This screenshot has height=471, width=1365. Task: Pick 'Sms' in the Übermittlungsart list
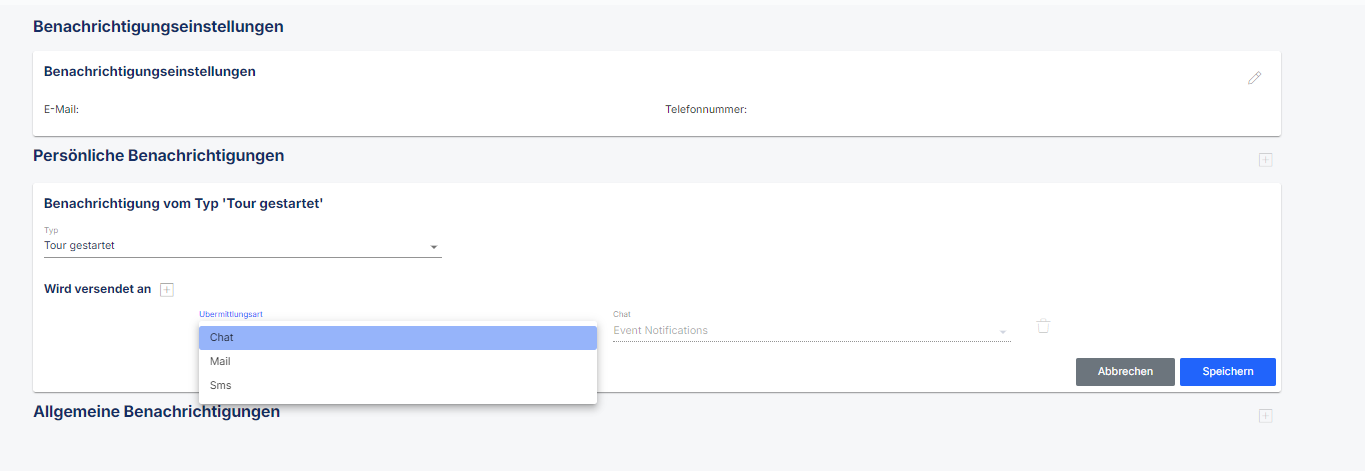point(398,386)
